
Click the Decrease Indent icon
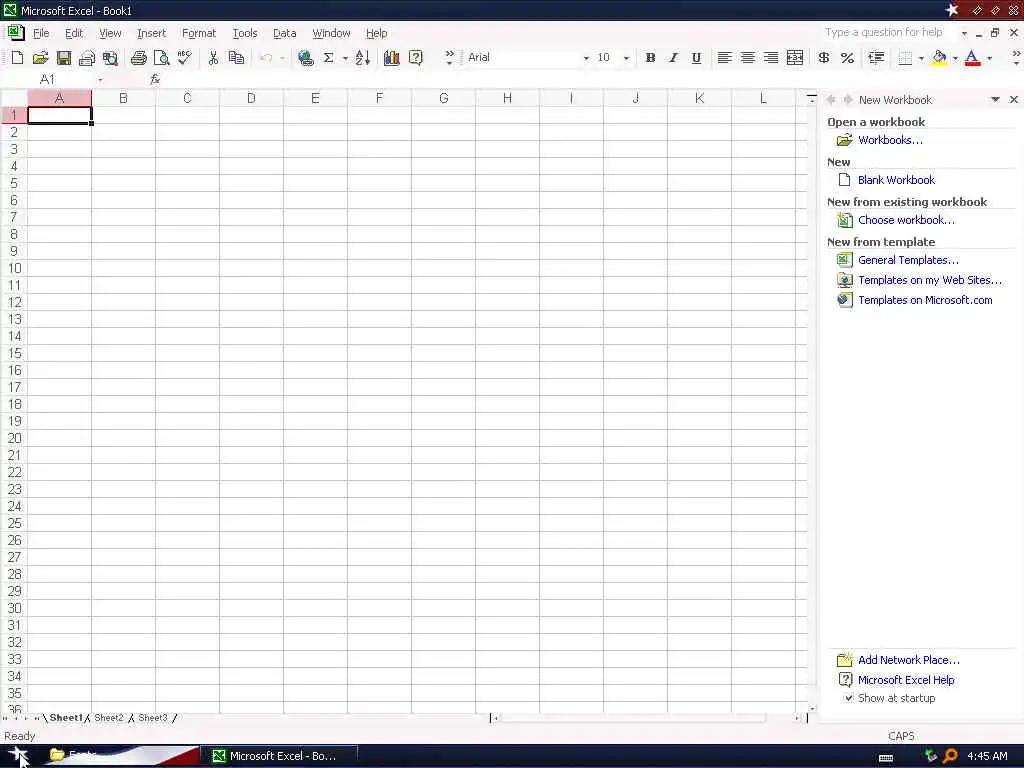pyautogui.click(x=876, y=57)
